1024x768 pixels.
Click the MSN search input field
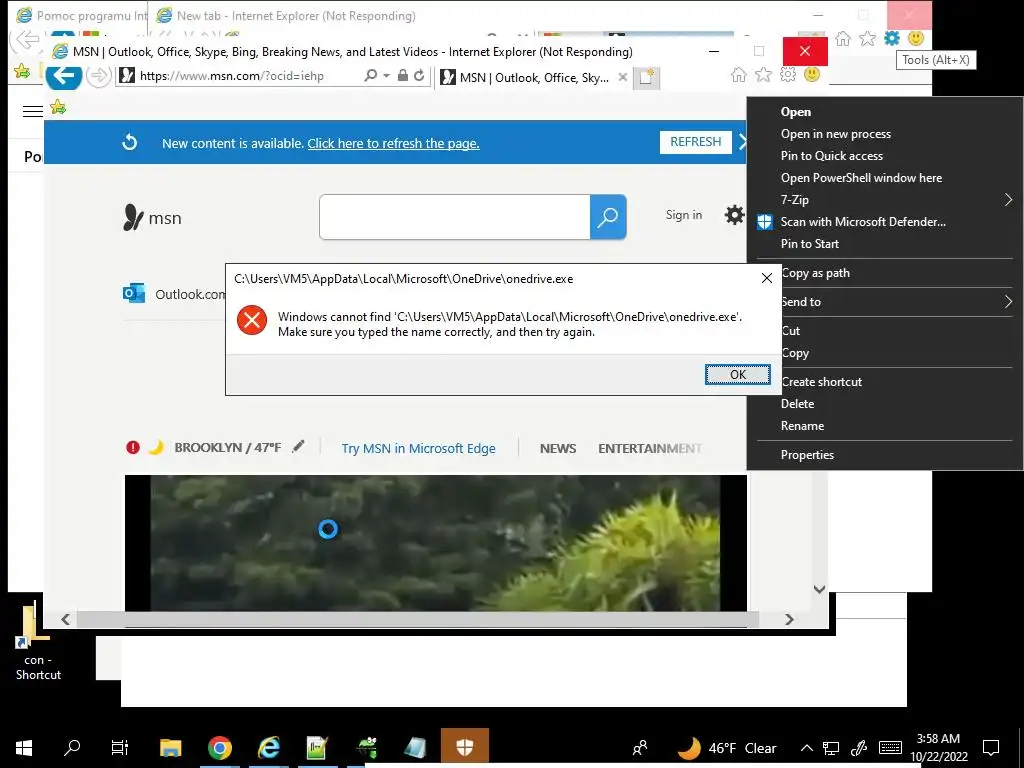pyautogui.click(x=455, y=217)
